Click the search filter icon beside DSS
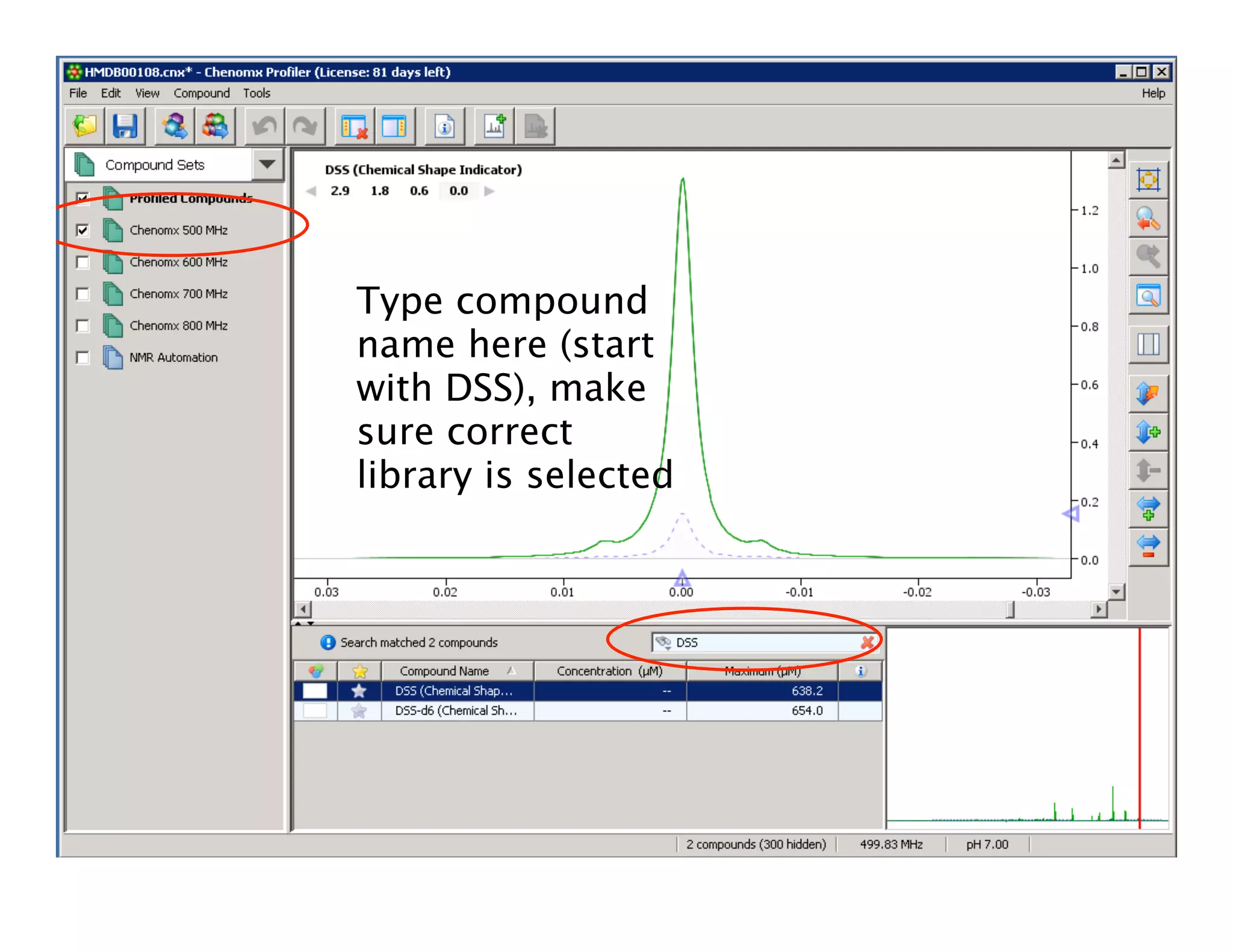This screenshot has height=952, width=1233. tap(663, 643)
